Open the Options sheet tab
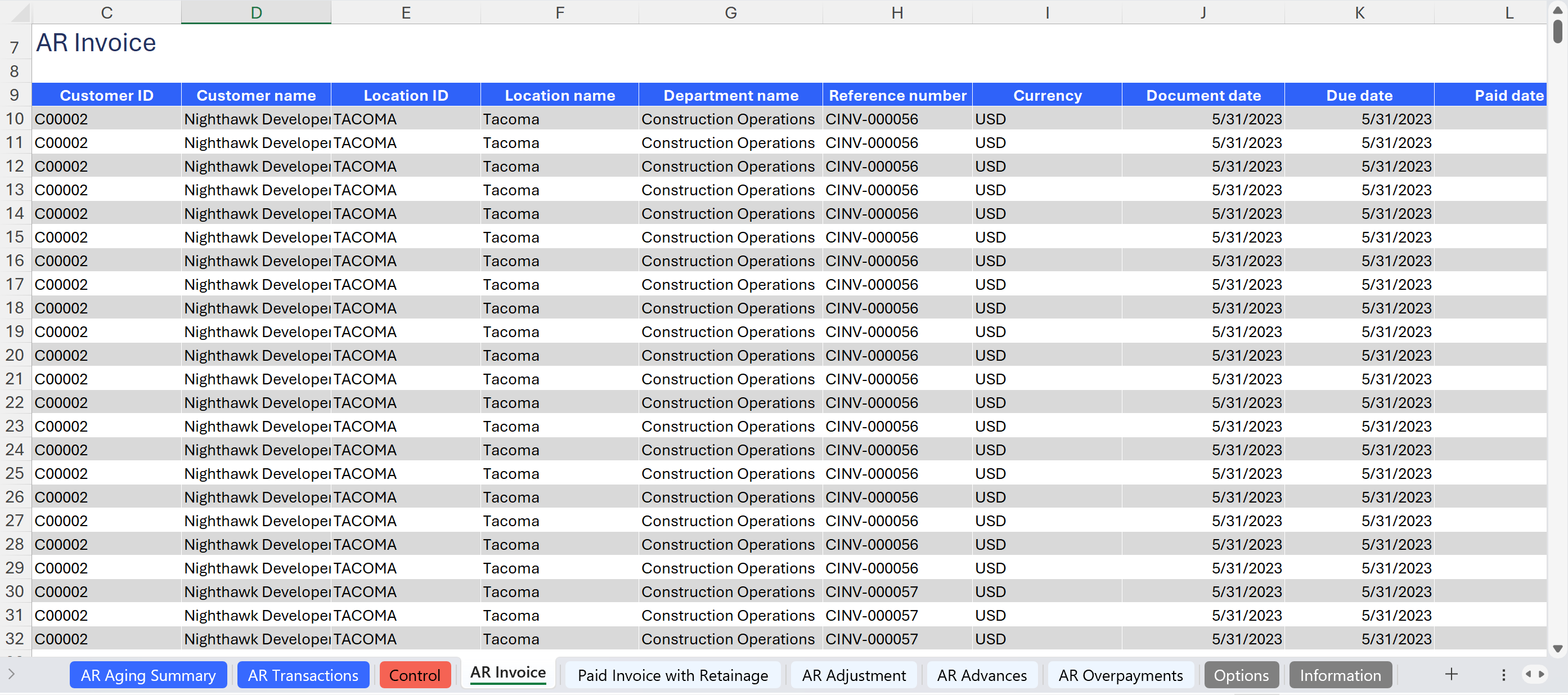This screenshot has height=695, width=1568. click(1241, 675)
